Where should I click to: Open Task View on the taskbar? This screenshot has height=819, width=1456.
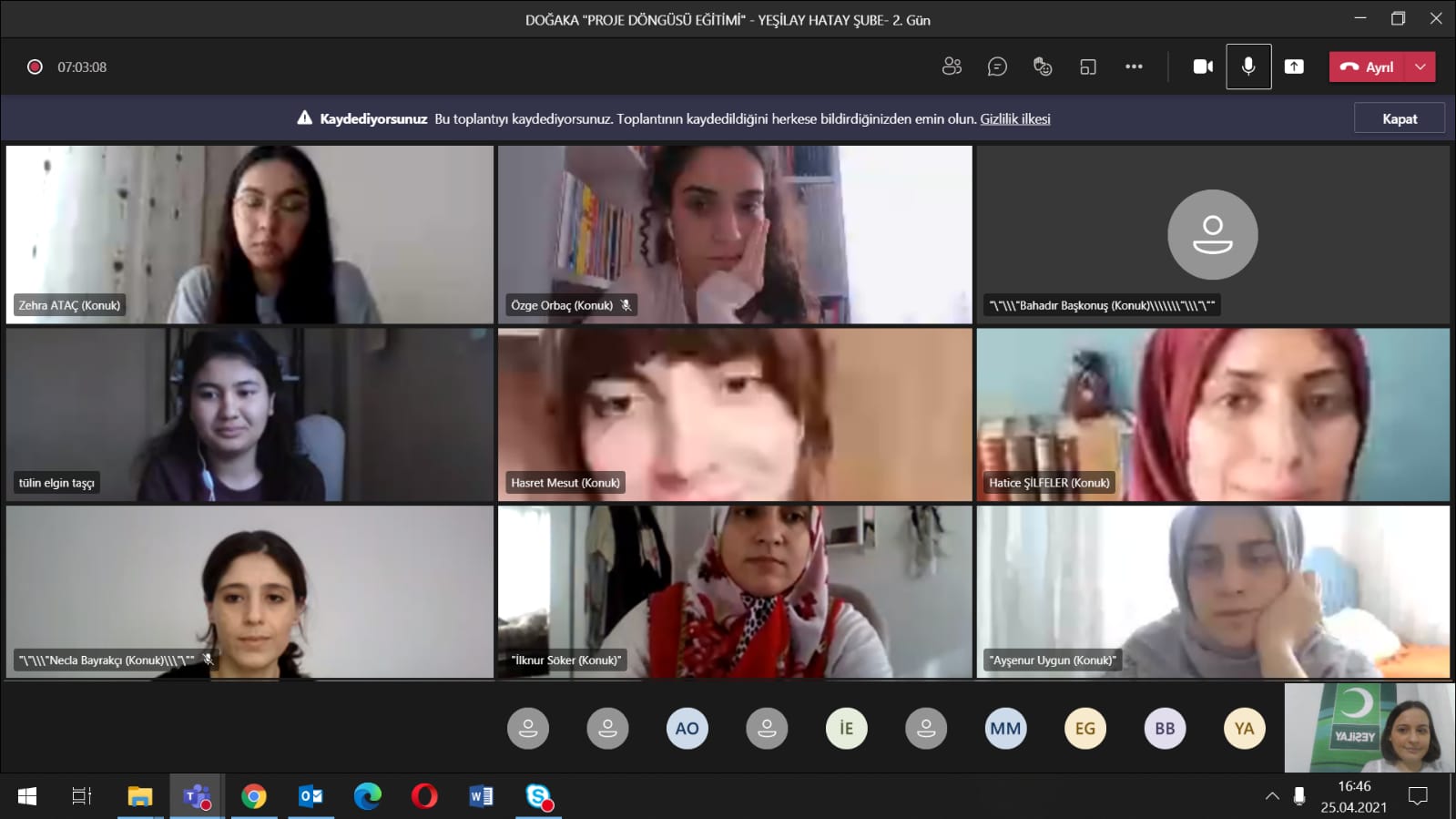82,796
